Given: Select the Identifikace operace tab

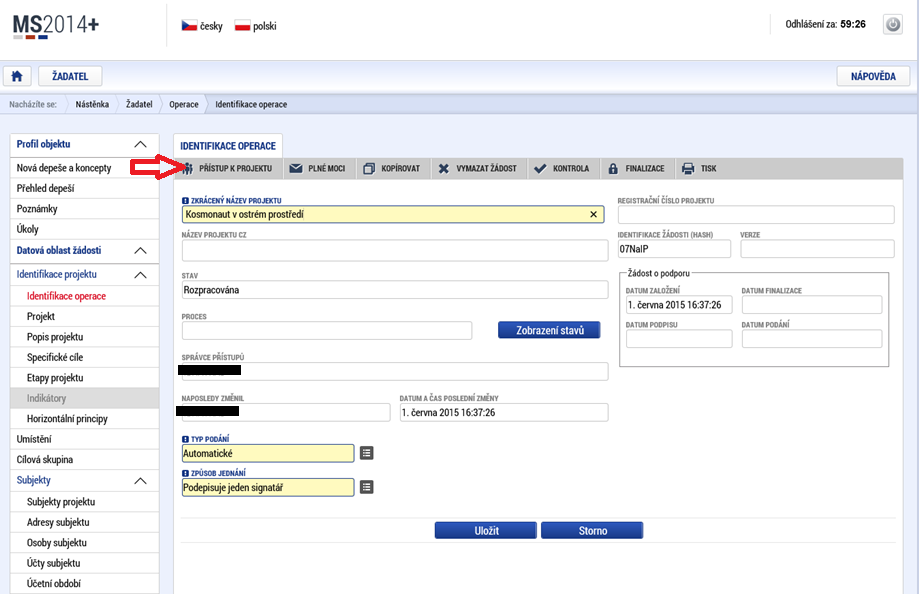Looking at the screenshot, I should 228,146.
